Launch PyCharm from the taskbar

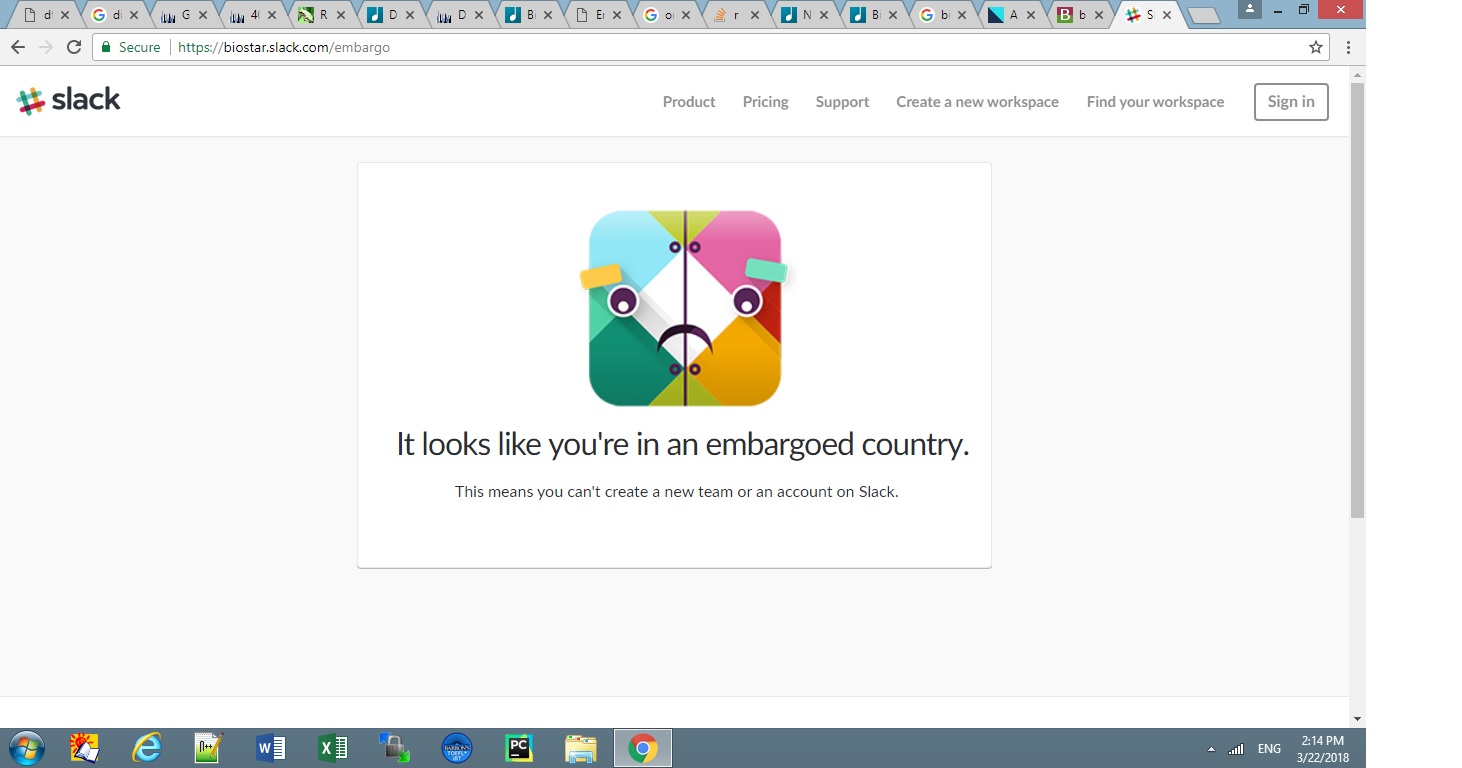point(519,748)
